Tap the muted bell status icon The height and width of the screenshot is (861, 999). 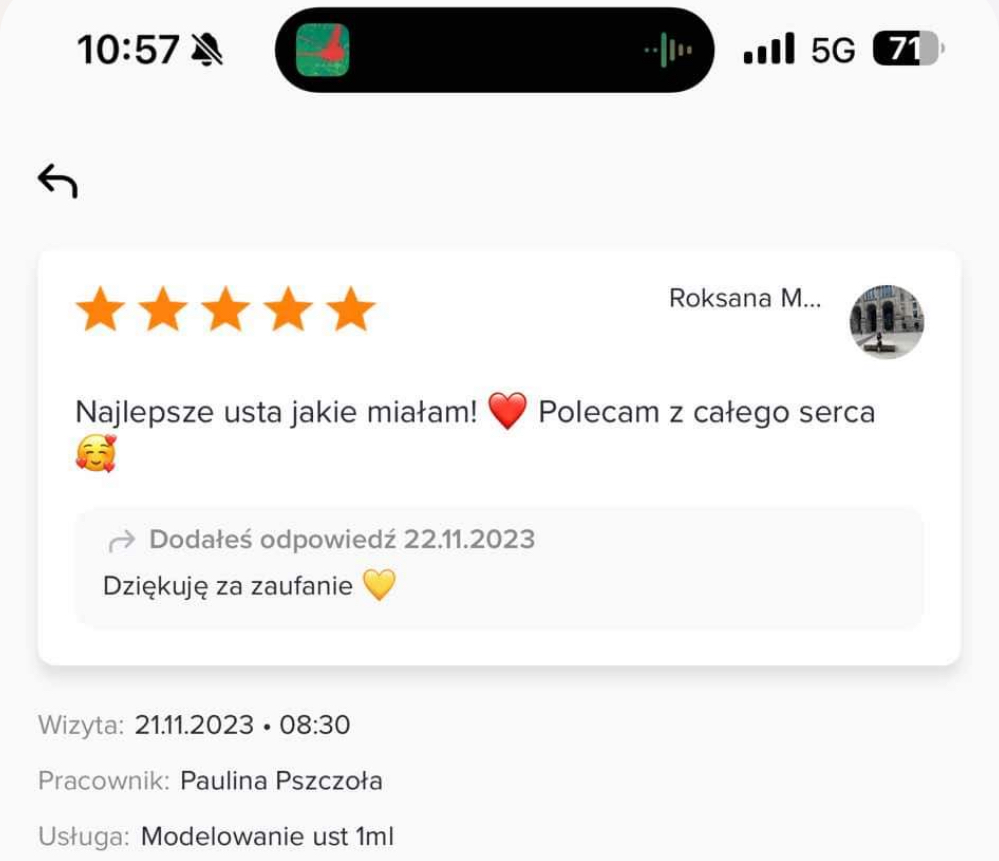pos(207,49)
